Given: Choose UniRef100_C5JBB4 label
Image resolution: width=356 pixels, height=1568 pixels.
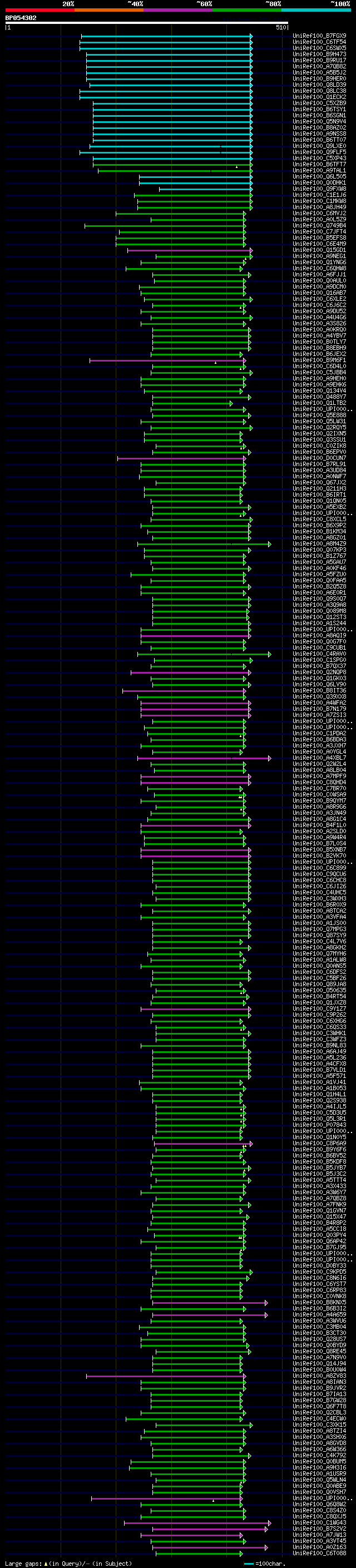Looking at the screenshot, I should point(319,373).
